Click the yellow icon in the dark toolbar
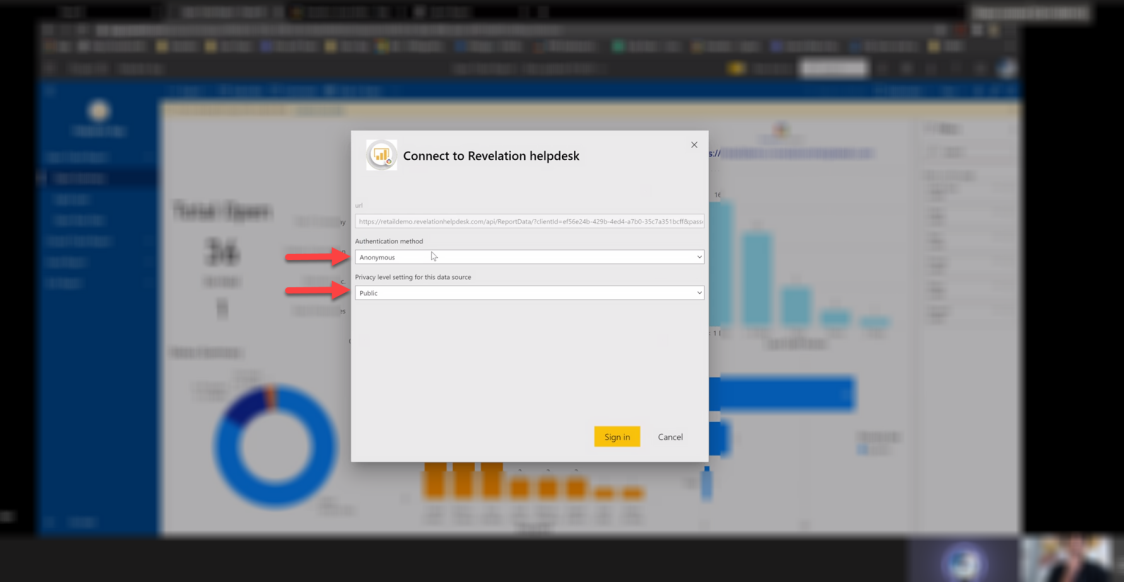Image resolution: width=1124 pixels, height=582 pixels. pos(735,69)
